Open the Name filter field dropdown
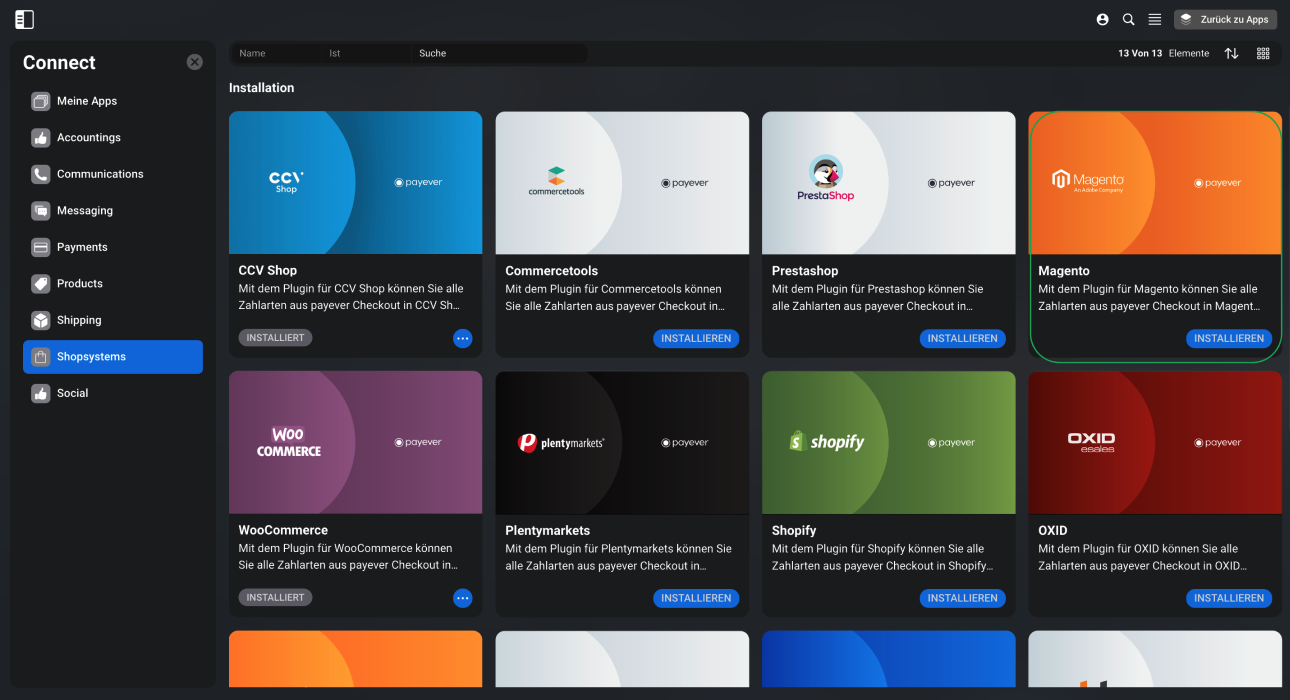Screen dimensions: 1290x700 [277, 53]
